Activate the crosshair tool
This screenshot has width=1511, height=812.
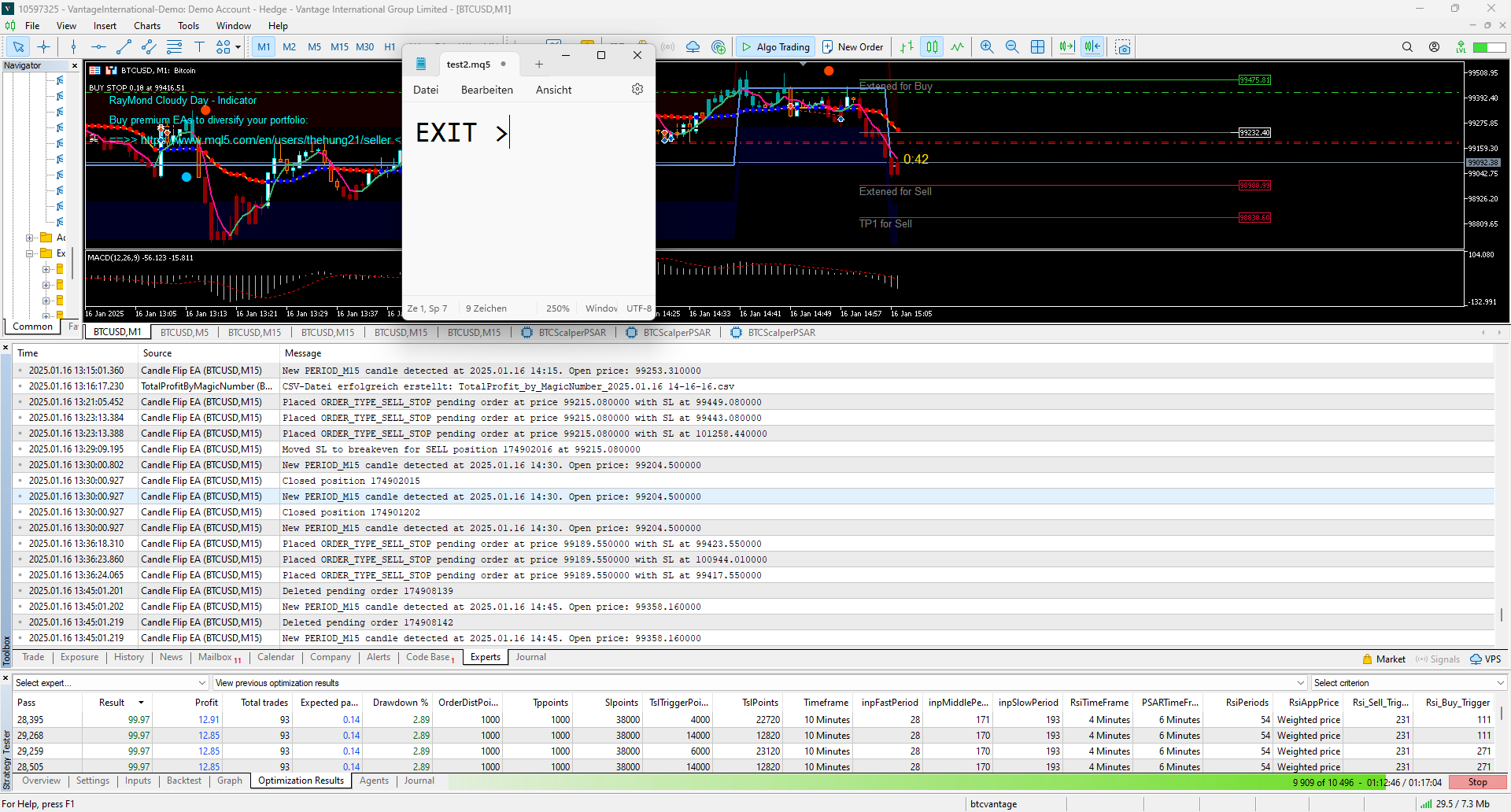tap(43, 47)
